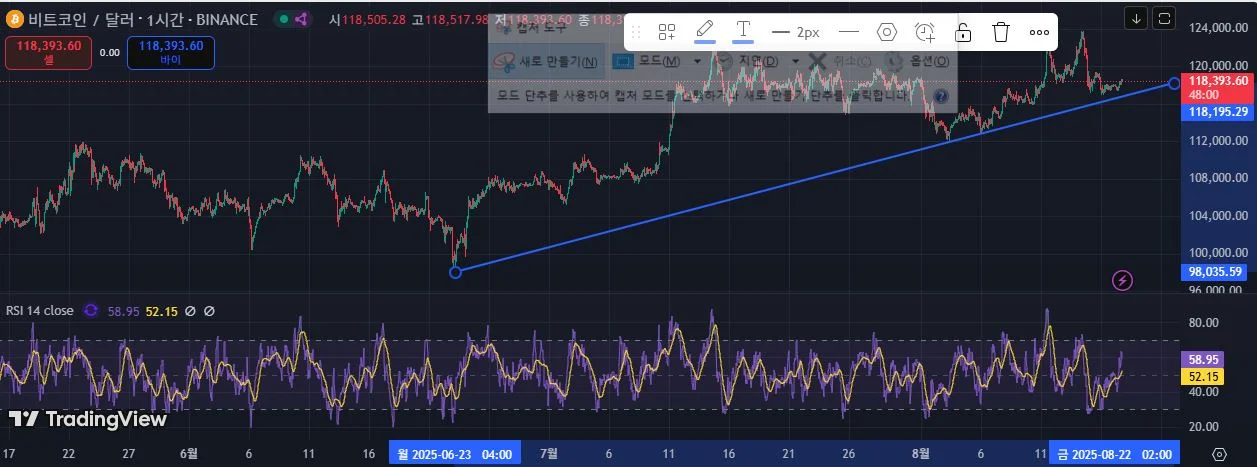Viewport: 1257px width, 467px height.
Task: Click the 2025-08-22 02:00 time label
Action: [x=1115, y=454]
